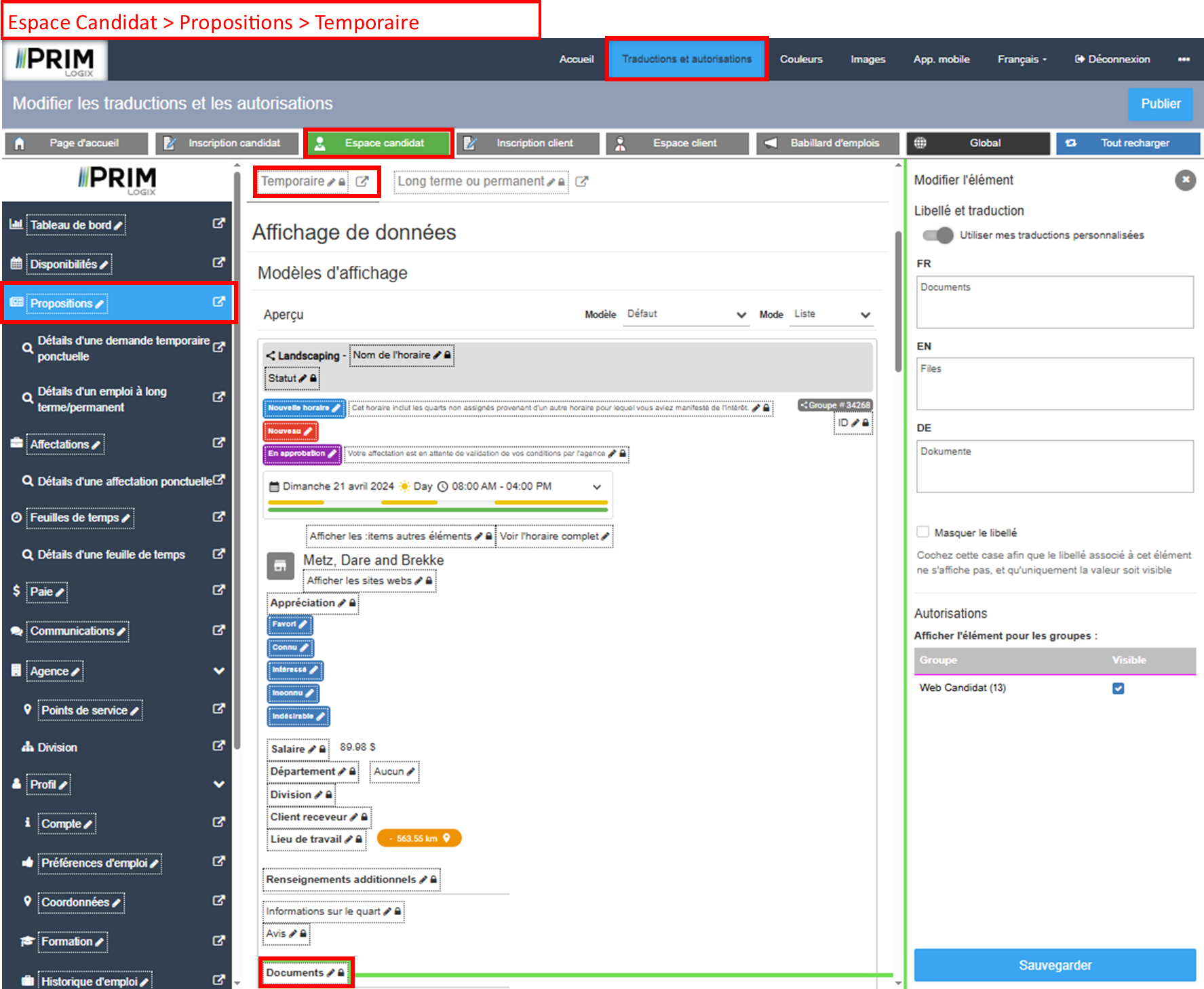Switch to the Espace client tab
This screenshot has width=1204, height=989.
click(677, 143)
